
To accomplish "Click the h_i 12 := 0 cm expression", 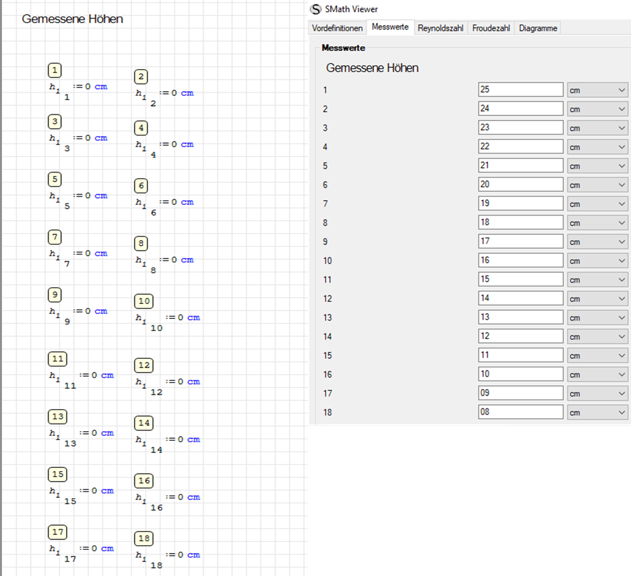I will (x=167, y=384).
